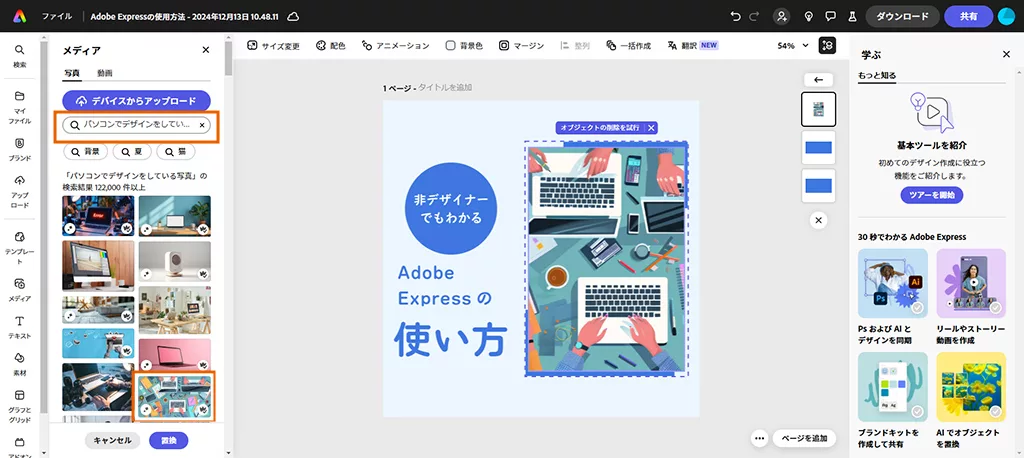Viewport: 1024px width, 458px height.
Task: Open the テンプレート panel
Action: 20,248
